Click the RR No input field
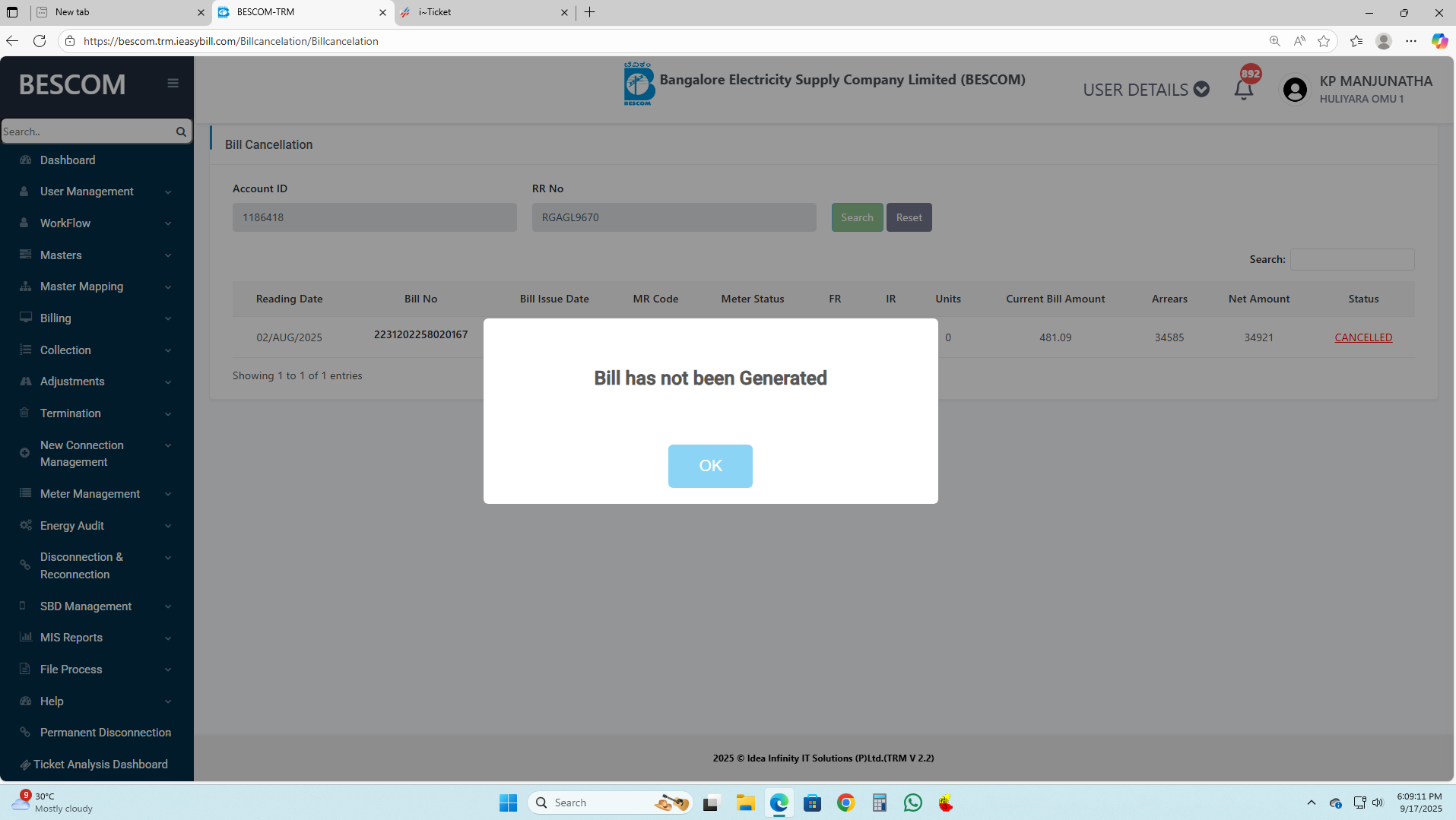Image resolution: width=1456 pixels, height=820 pixels. 674,217
